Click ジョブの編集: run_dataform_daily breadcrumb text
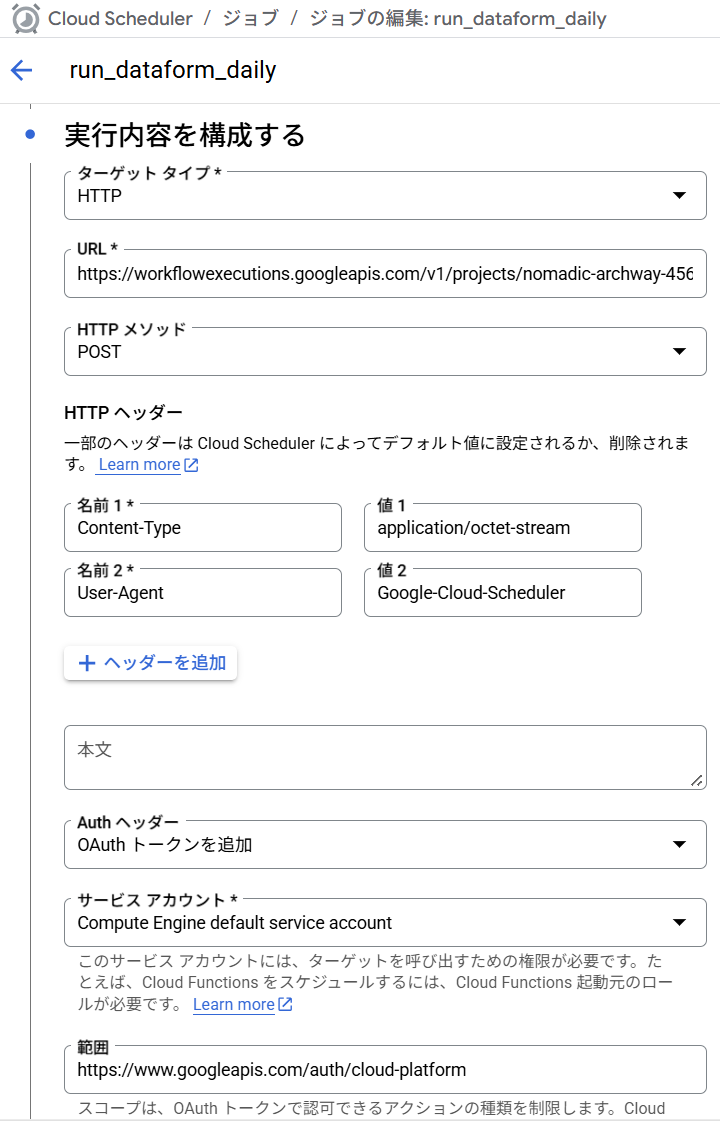The height and width of the screenshot is (1121, 720). click(x=458, y=19)
